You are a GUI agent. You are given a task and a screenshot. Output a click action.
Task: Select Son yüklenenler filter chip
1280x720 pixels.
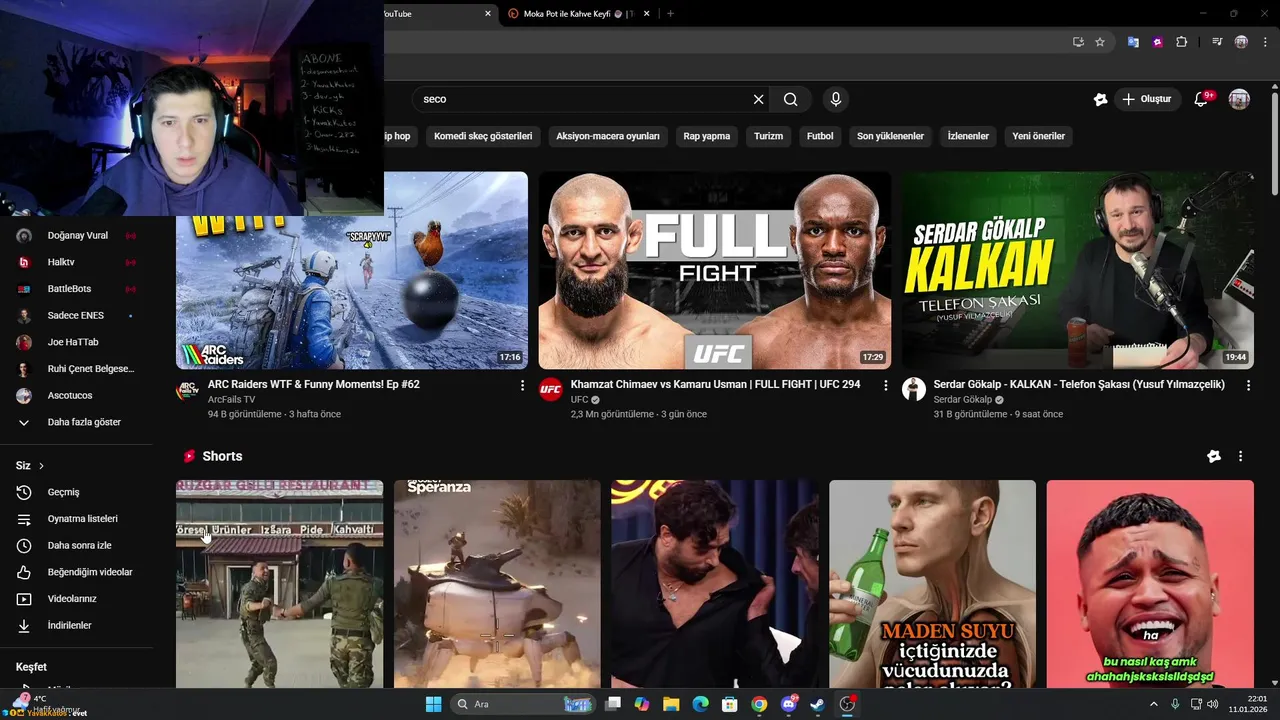pyautogui.click(x=890, y=136)
